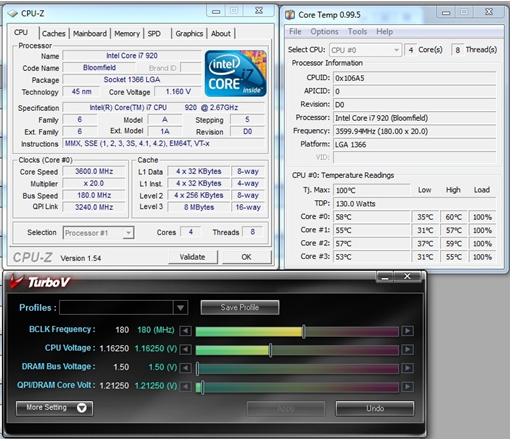The width and height of the screenshot is (512, 441).
Task: Switch to the About tab
Action: click(221, 34)
